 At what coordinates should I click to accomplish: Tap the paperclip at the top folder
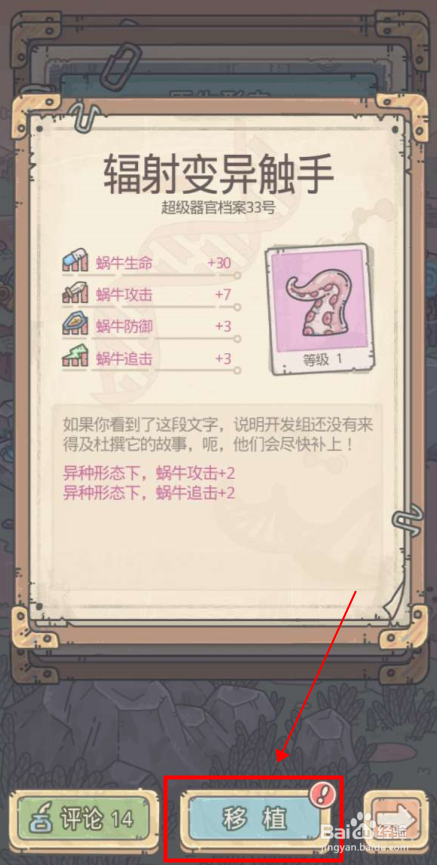click(120, 67)
